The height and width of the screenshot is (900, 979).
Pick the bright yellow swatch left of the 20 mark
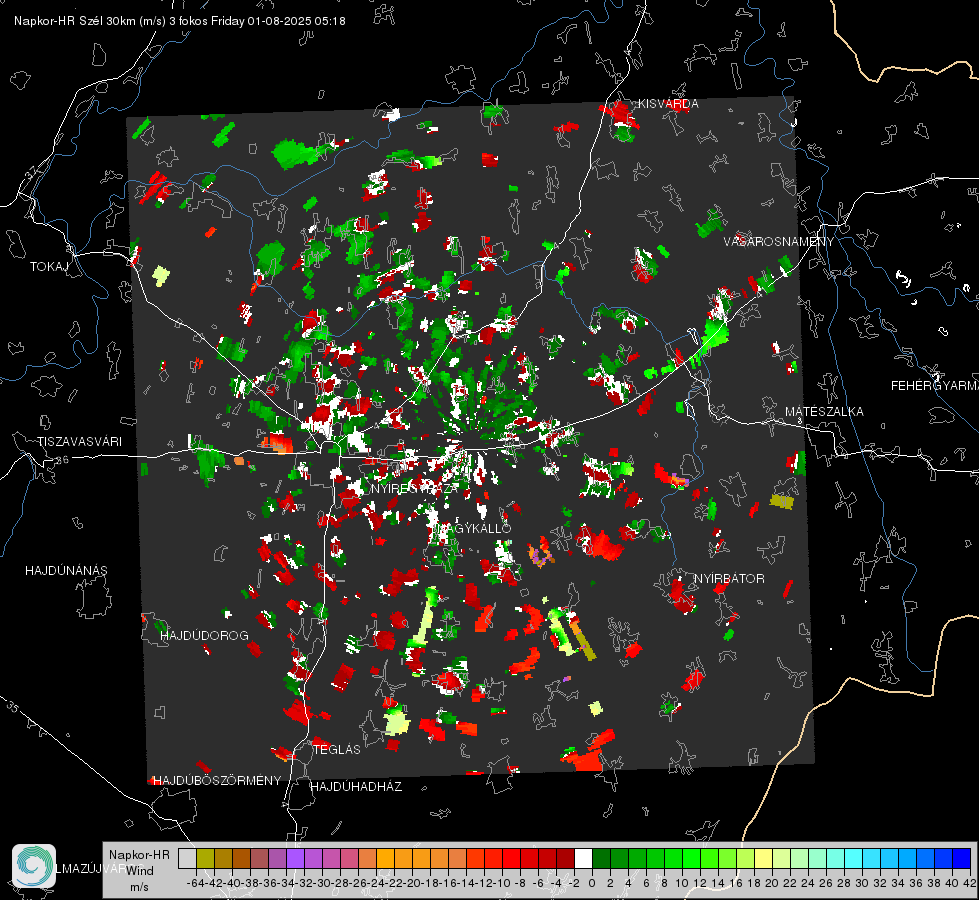[x=763, y=858]
